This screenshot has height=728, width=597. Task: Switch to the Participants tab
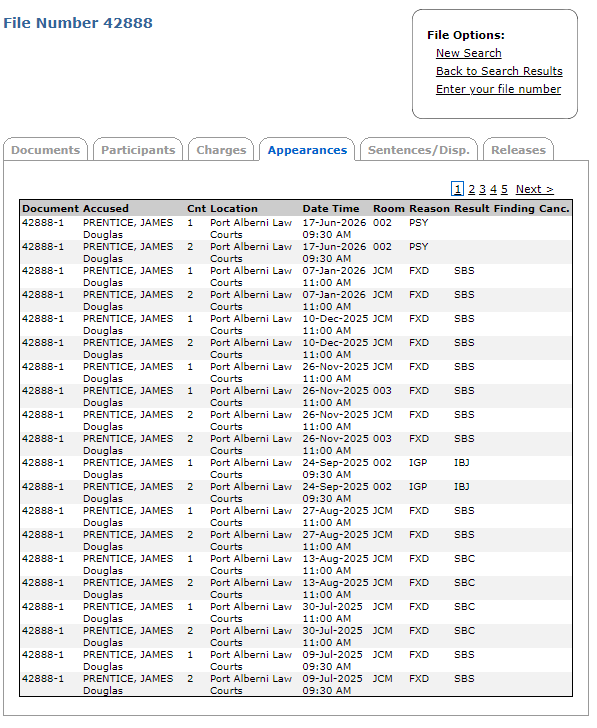pos(138,150)
